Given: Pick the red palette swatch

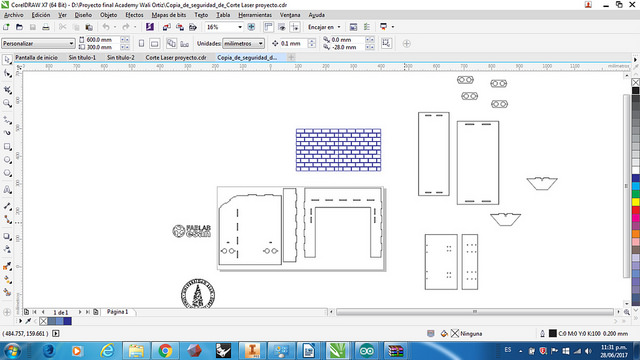Looking at the screenshot, I should (x=636, y=210).
